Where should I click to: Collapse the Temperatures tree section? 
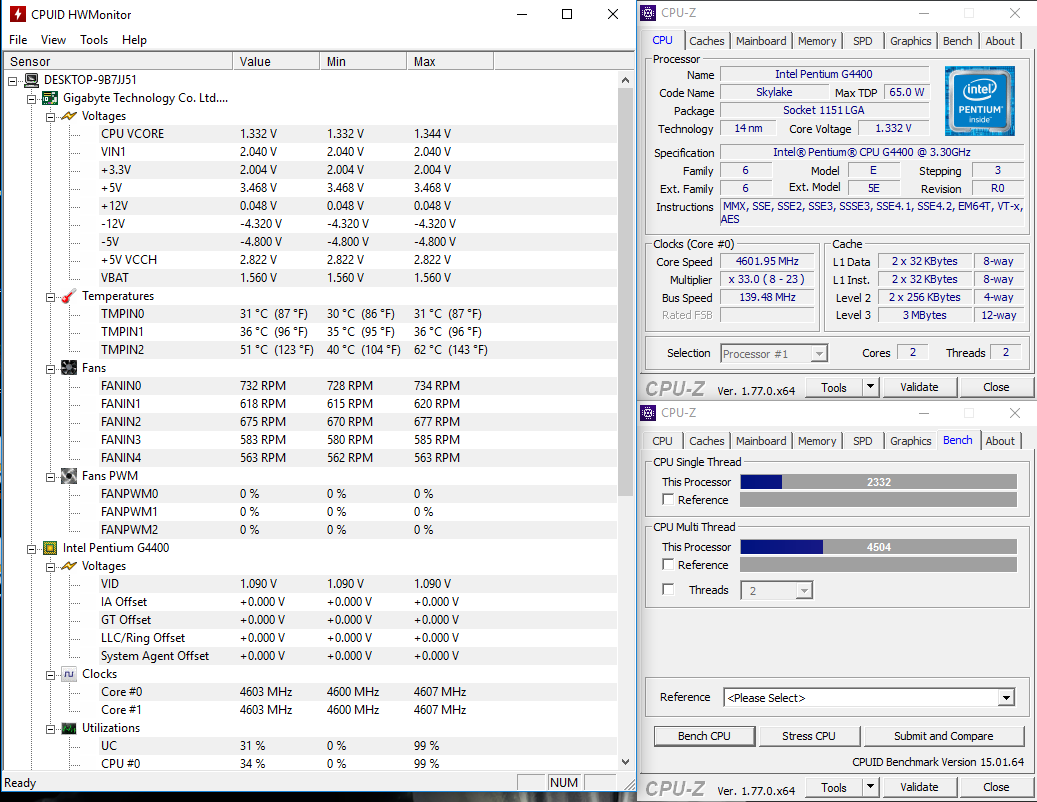click(50, 297)
